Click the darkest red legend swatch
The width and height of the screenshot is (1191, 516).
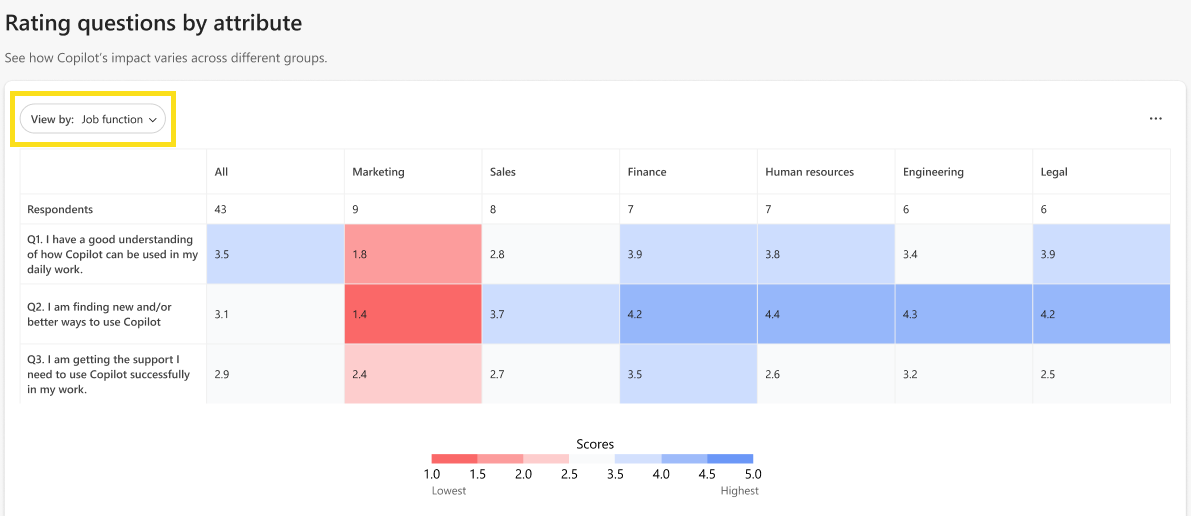click(454, 459)
